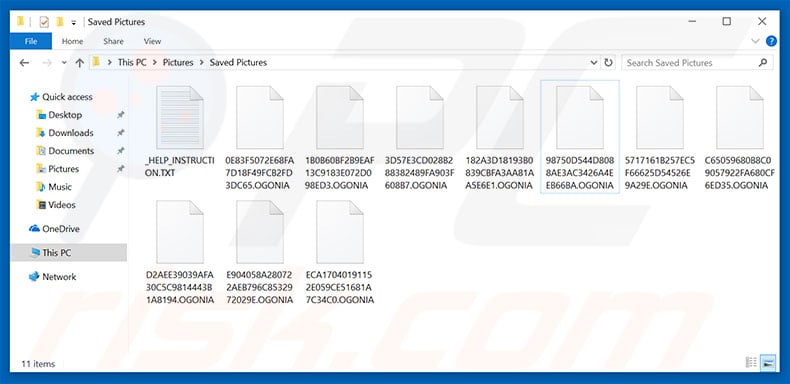Unpin Pictures from Quick access pin icon
790x384 pixels.
(x=120, y=169)
